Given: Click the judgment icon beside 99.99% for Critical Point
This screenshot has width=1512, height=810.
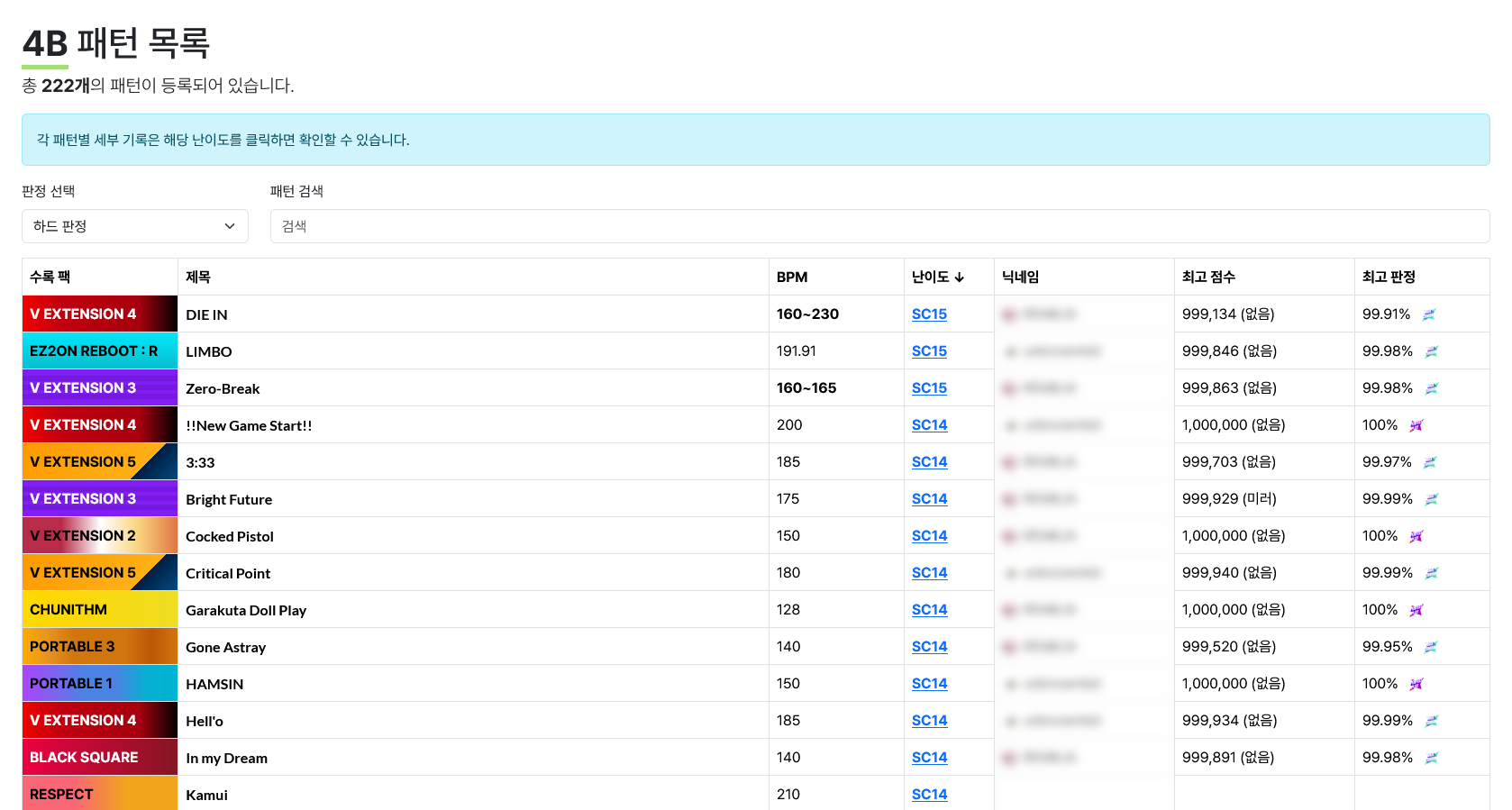Looking at the screenshot, I should [1432, 573].
